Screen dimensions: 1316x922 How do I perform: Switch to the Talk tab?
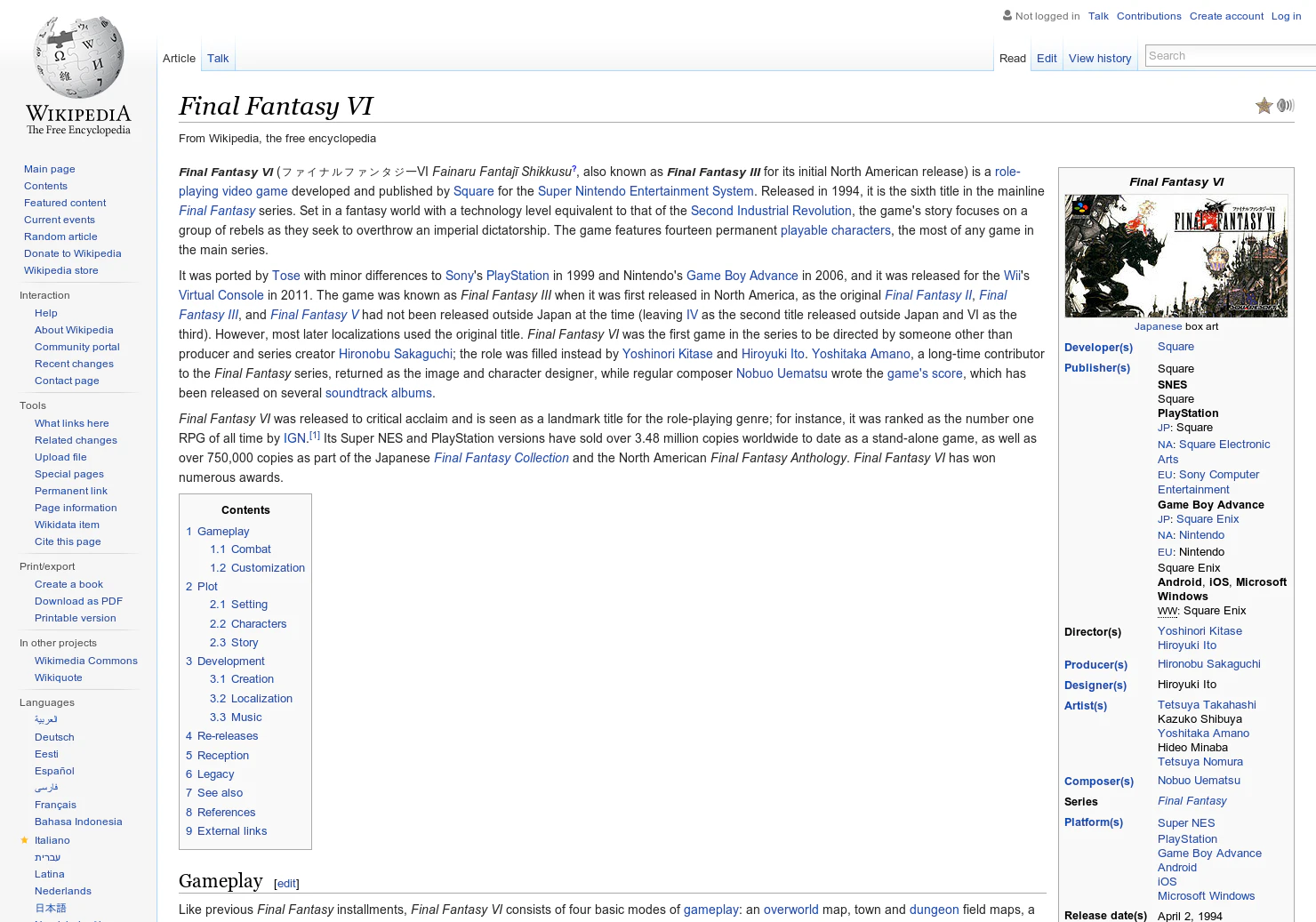[x=218, y=59]
